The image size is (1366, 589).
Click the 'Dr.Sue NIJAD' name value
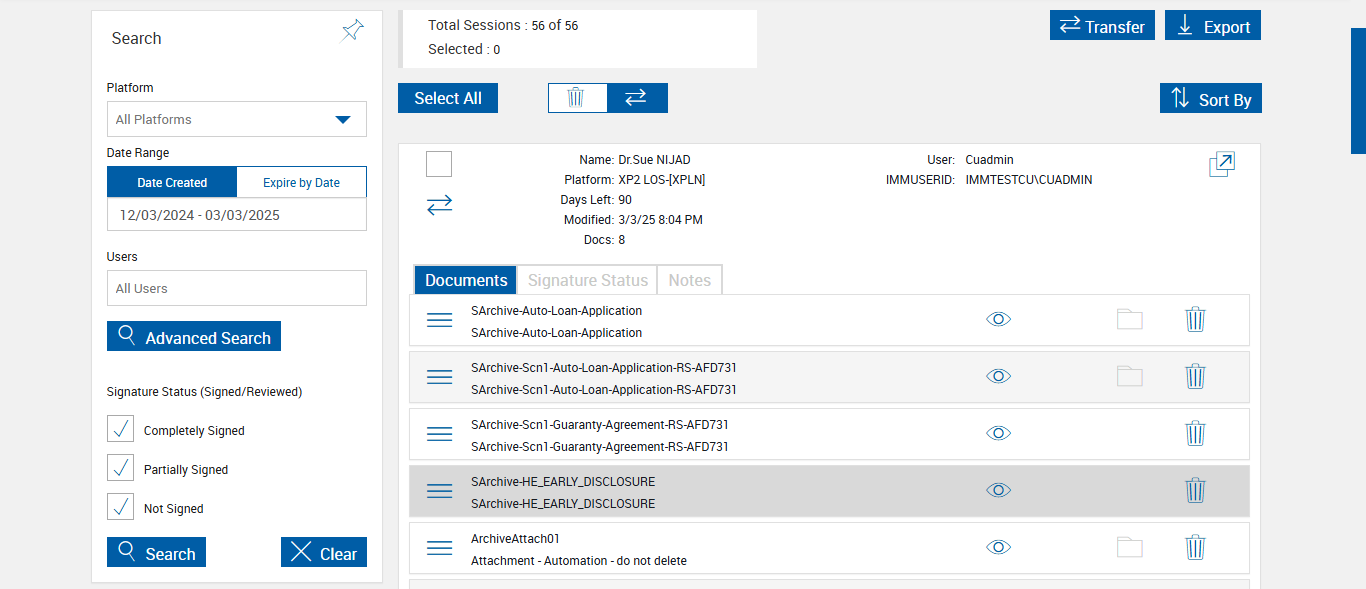tap(654, 160)
